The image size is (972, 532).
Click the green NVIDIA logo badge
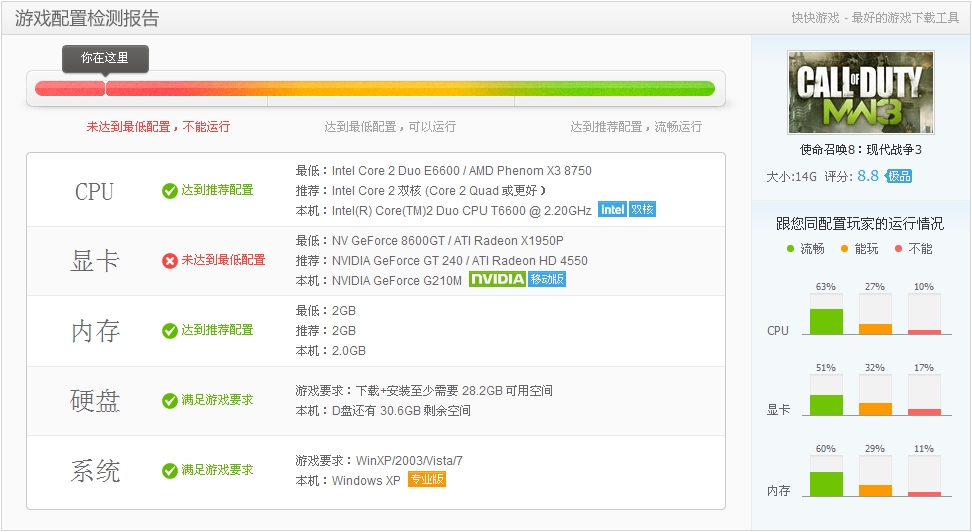click(x=497, y=279)
